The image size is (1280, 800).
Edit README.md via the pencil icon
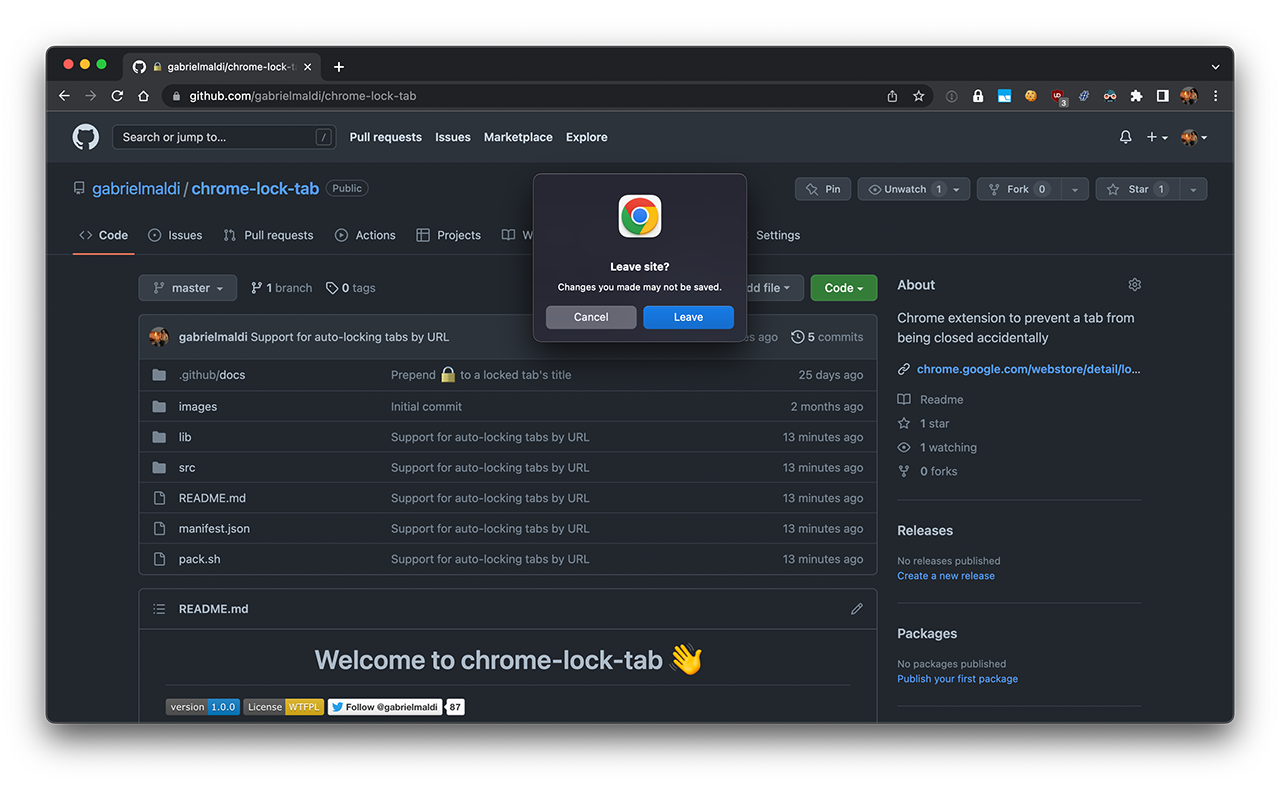(x=856, y=608)
